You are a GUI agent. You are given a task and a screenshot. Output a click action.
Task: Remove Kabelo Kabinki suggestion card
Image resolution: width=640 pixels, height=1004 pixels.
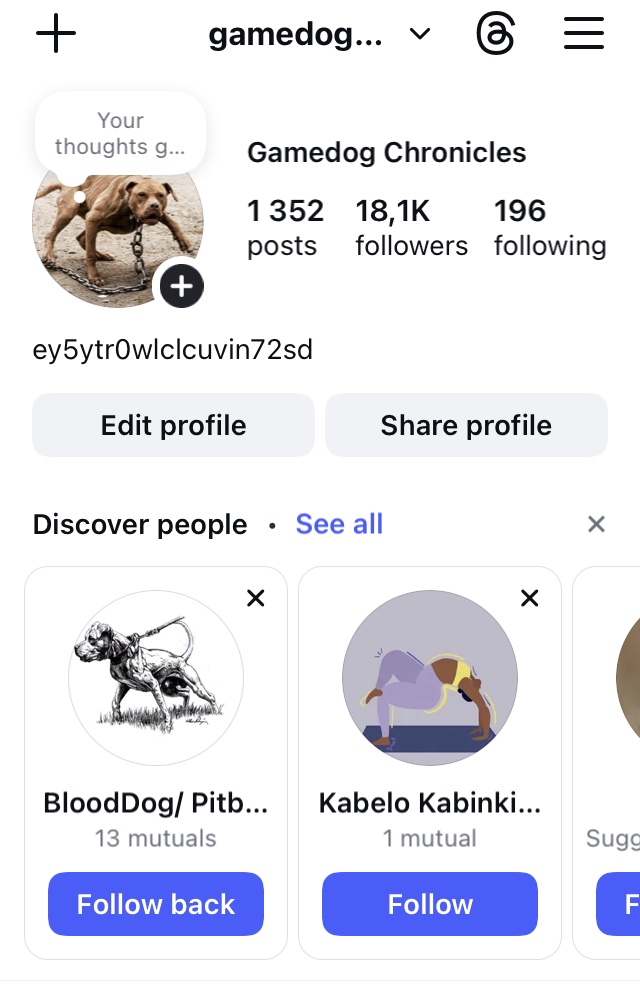pyautogui.click(x=530, y=598)
